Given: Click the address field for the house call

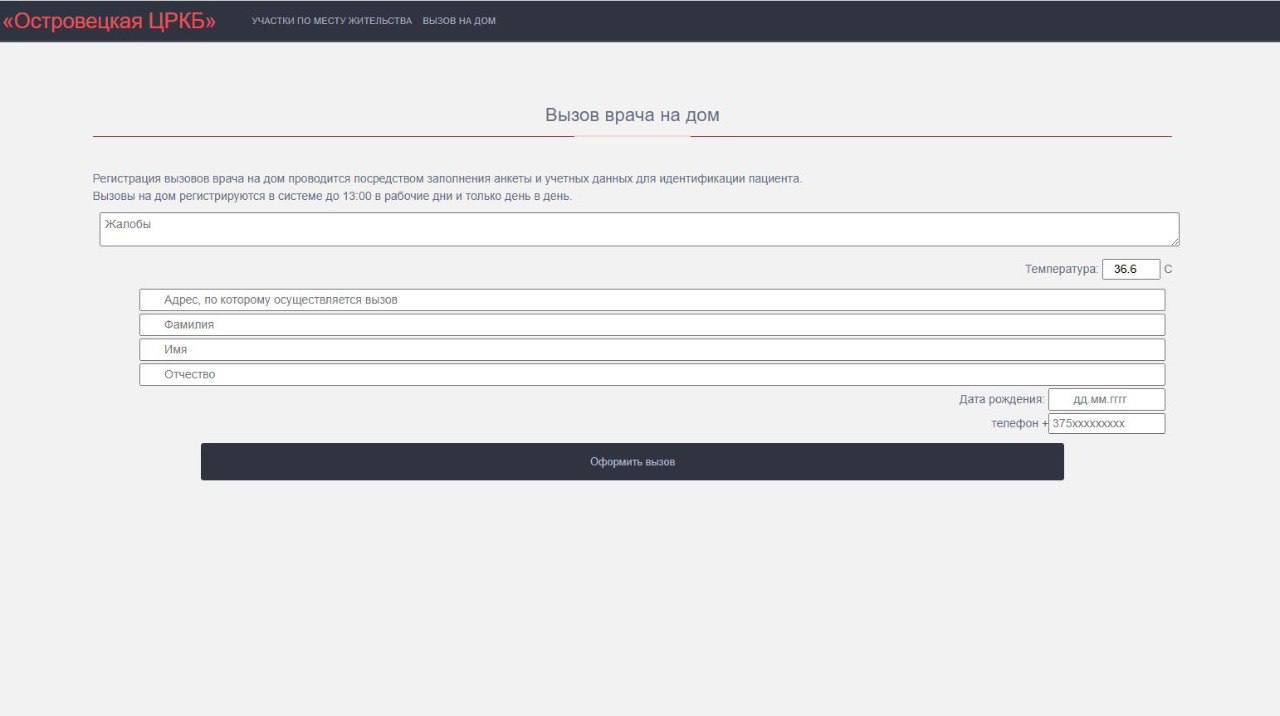Looking at the screenshot, I should [x=651, y=300].
